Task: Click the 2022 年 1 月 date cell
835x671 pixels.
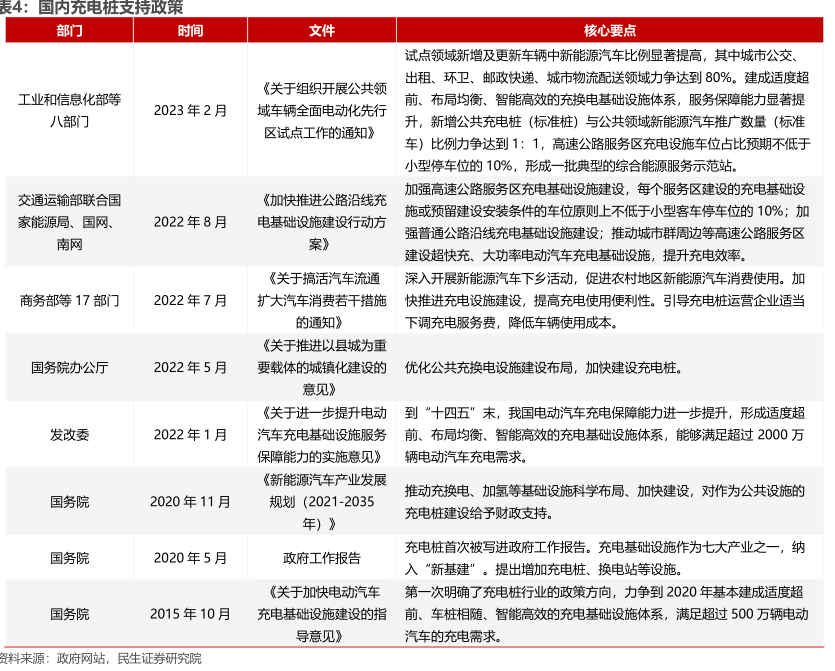Action: pos(190,434)
